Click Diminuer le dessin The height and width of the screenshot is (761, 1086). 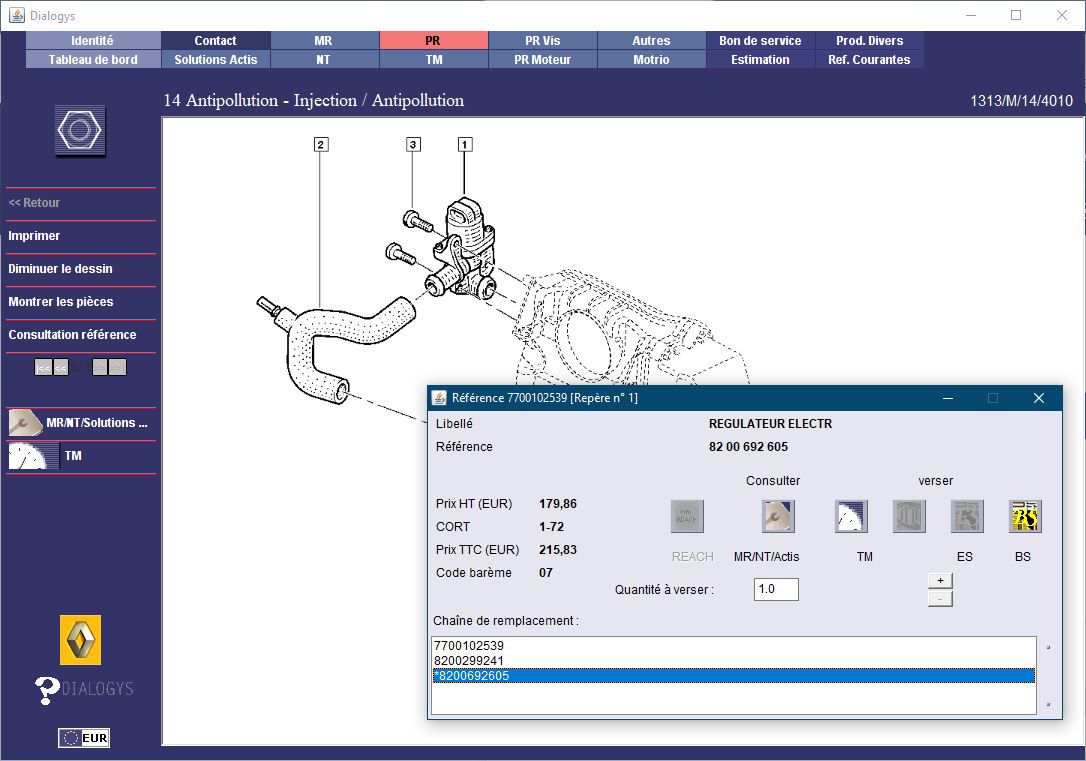(60, 269)
